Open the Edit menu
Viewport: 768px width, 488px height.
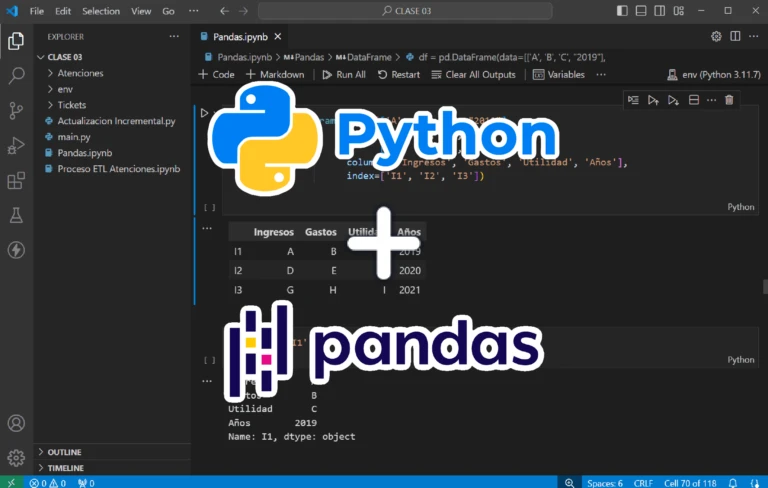(x=63, y=11)
